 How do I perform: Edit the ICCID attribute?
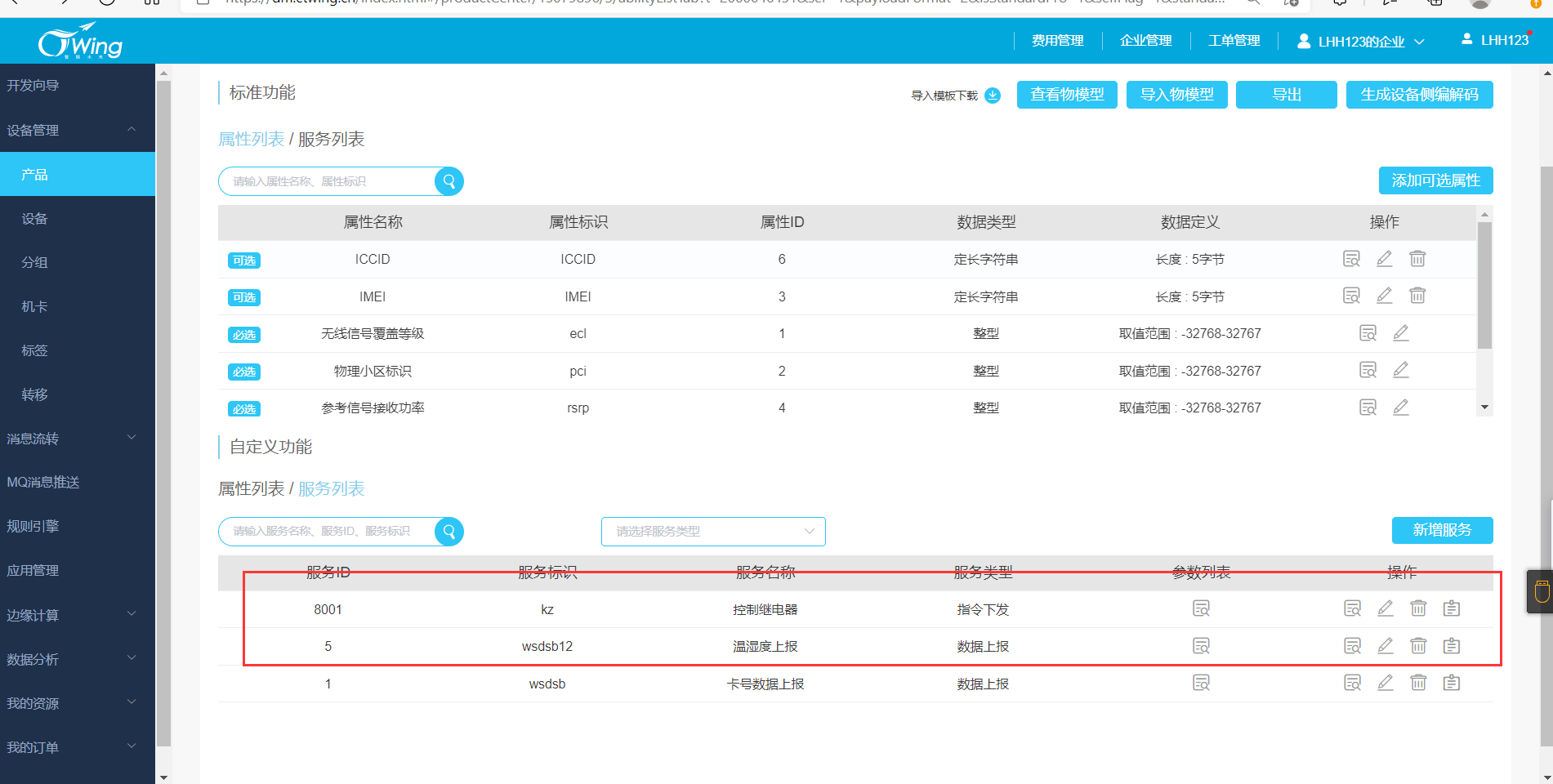pyautogui.click(x=1385, y=259)
